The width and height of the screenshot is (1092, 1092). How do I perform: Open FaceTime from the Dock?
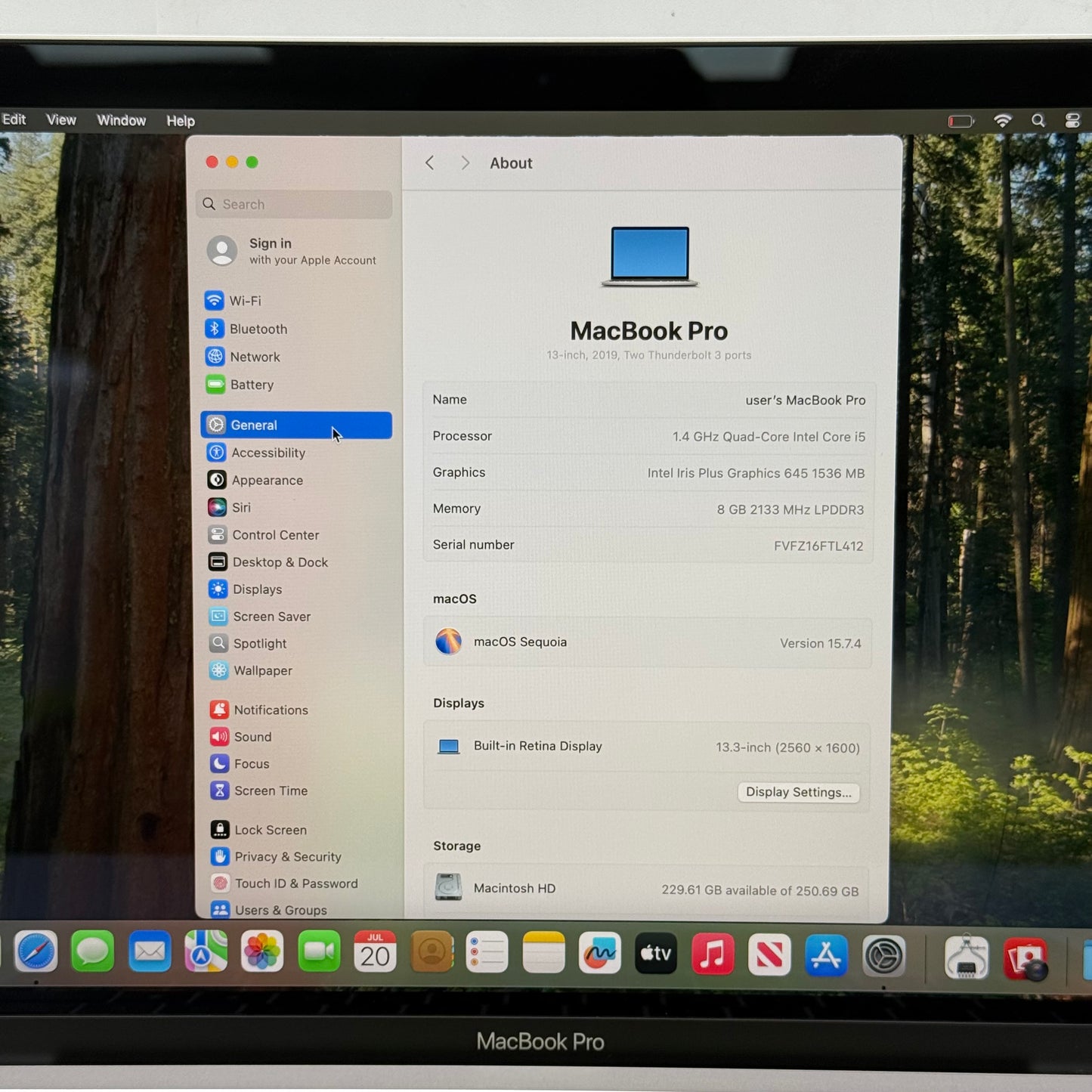pos(319,952)
